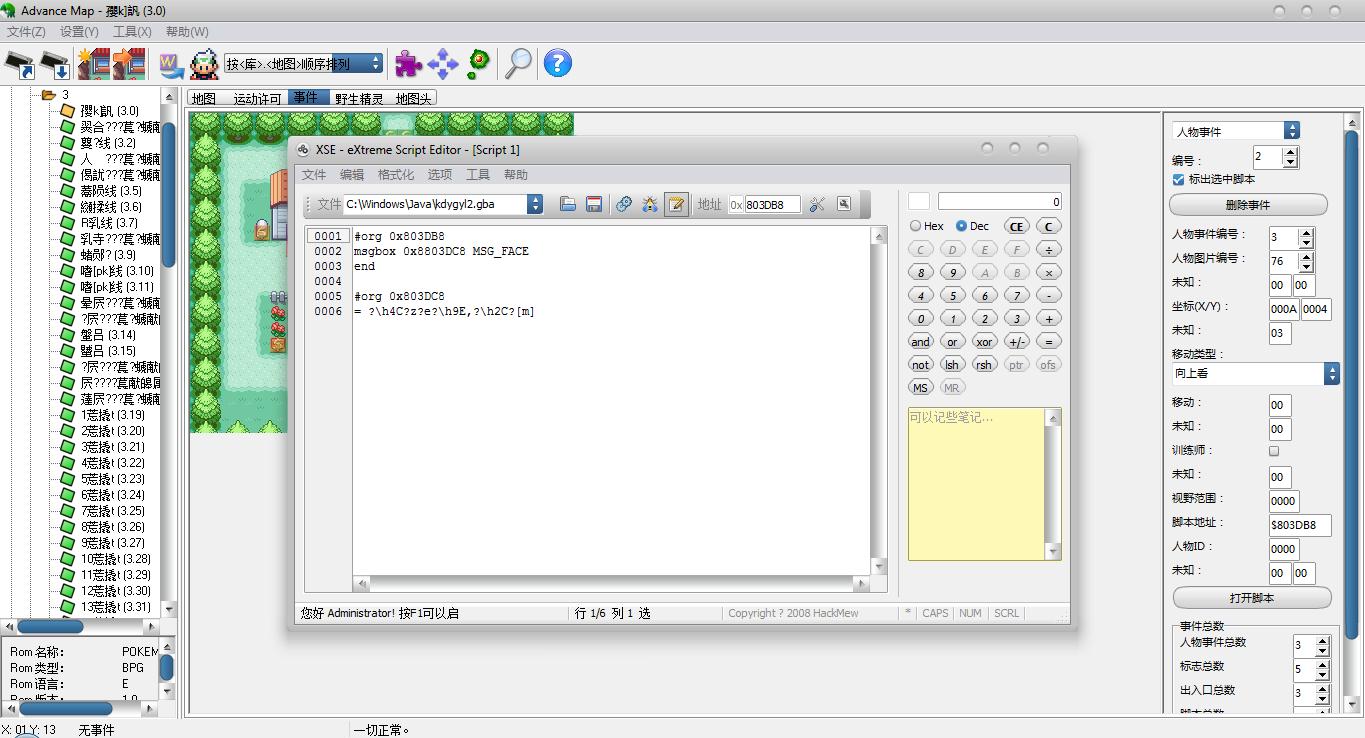The width and height of the screenshot is (1365, 738).
Task: Click the calculator equals key
Action: [x=1048, y=341]
